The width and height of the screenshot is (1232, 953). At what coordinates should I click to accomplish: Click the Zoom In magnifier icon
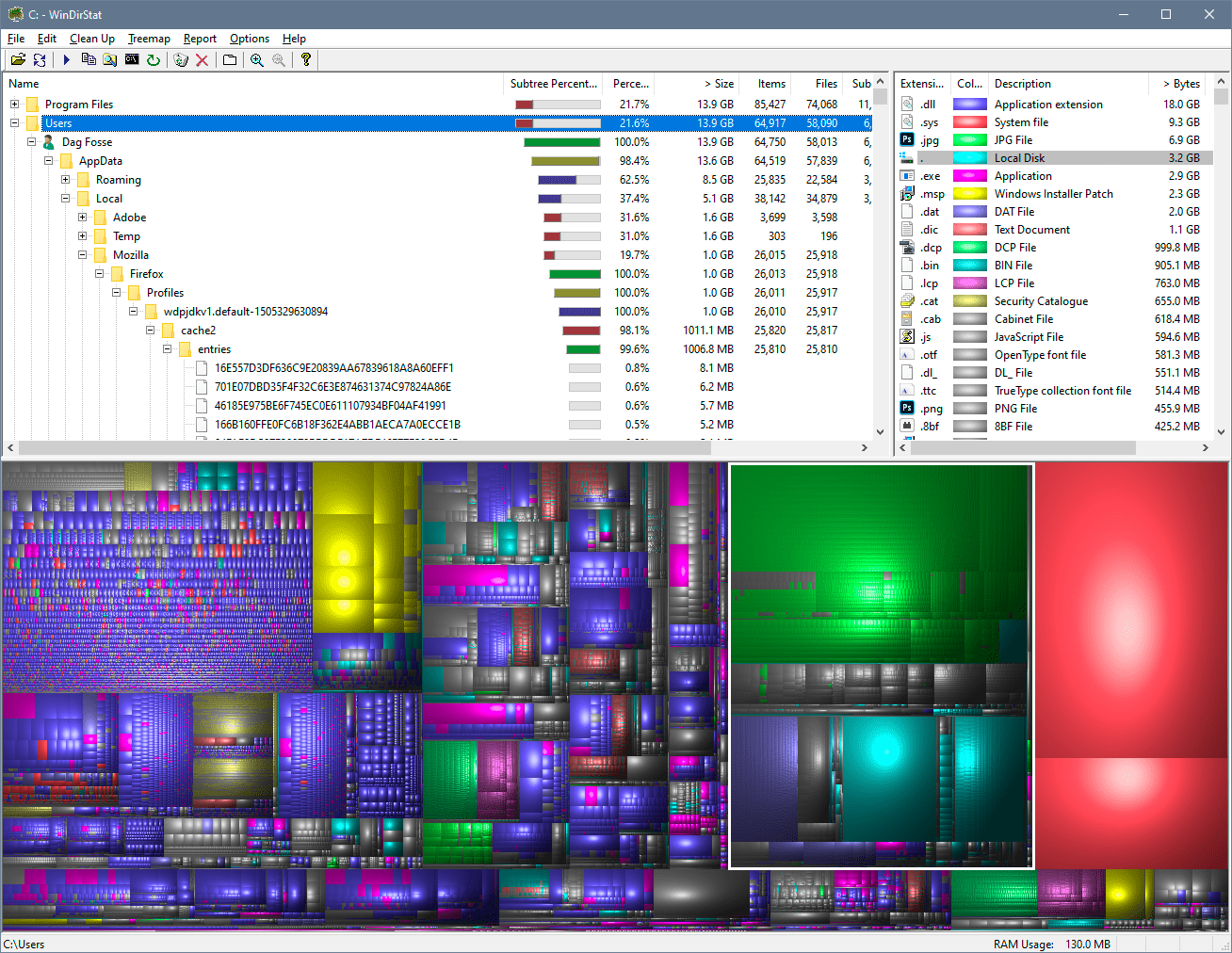(256, 59)
